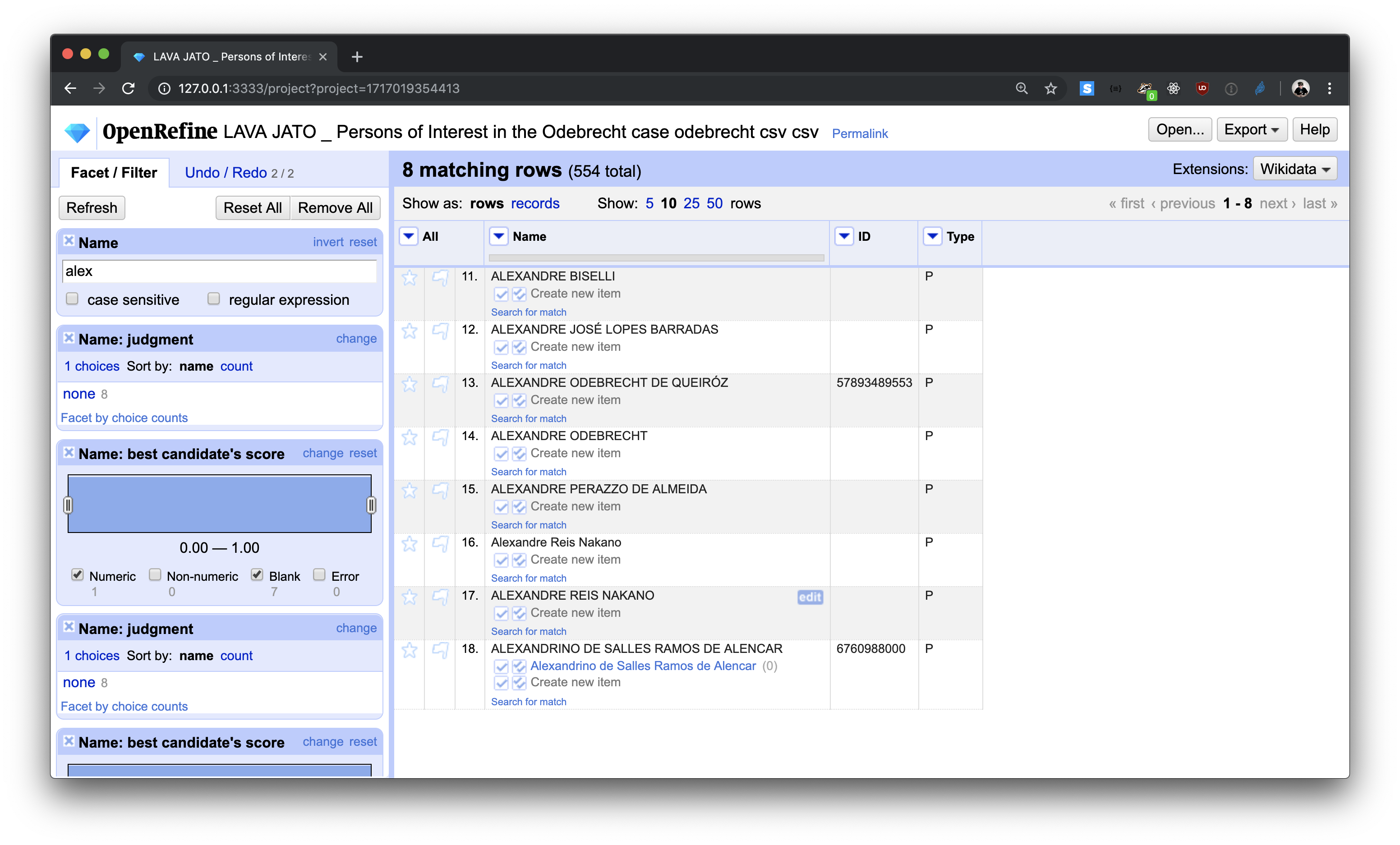Star row 12 ALEXANDRE JOSÉ LOPES BARRADAS
The height and width of the screenshot is (845, 1400).
409,331
